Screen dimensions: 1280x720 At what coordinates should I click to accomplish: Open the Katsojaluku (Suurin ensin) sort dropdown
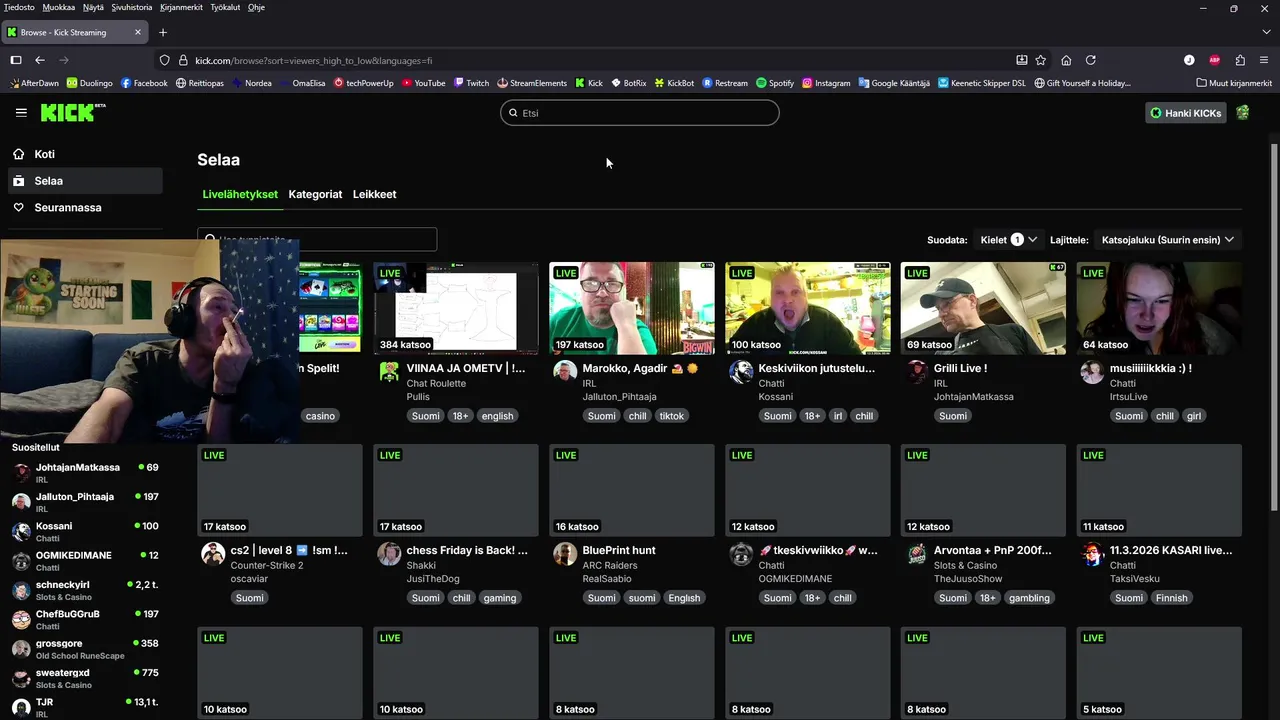(1167, 240)
